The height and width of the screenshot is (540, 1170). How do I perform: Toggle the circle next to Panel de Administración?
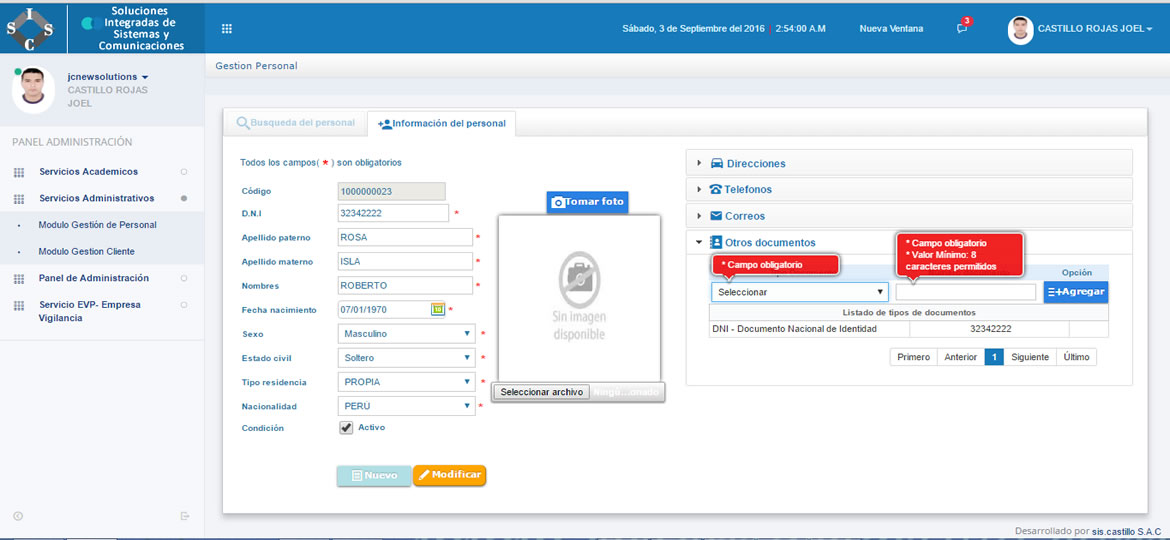click(x=183, y=278)
